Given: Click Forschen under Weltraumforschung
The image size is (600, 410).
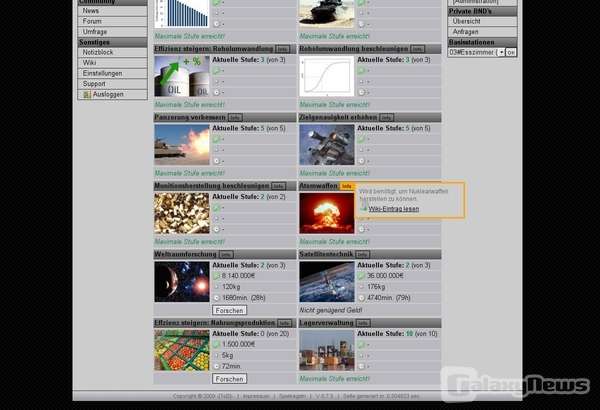Looking at the screenshot, I should pyautogui.click(x=229, y=310).
